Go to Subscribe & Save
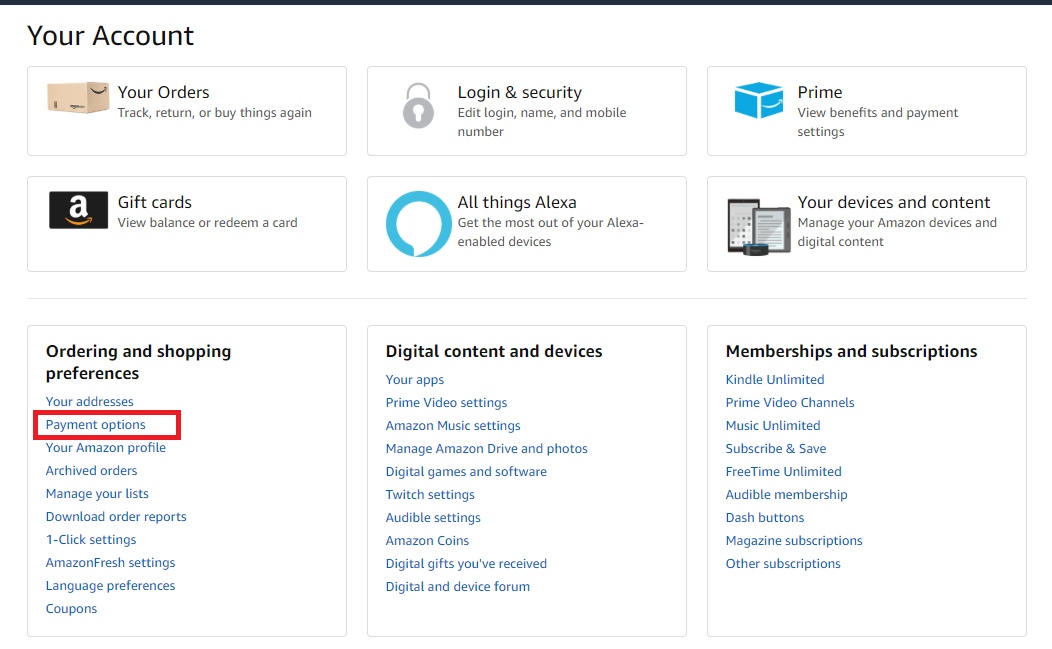The image size is (1052, 649). coord(775,449)
